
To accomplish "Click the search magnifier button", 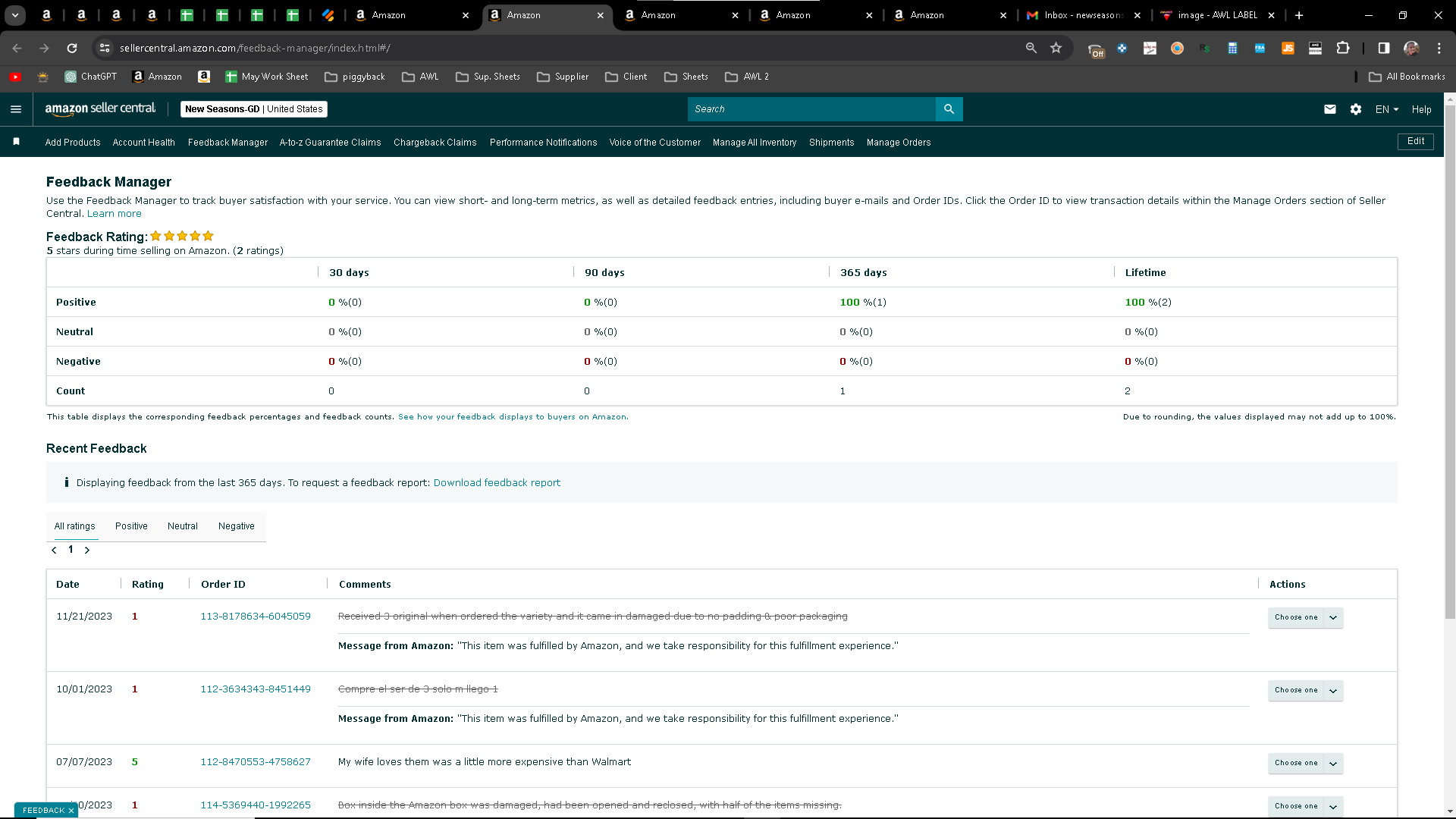I will pyautogui.click(x=949, y=109).
